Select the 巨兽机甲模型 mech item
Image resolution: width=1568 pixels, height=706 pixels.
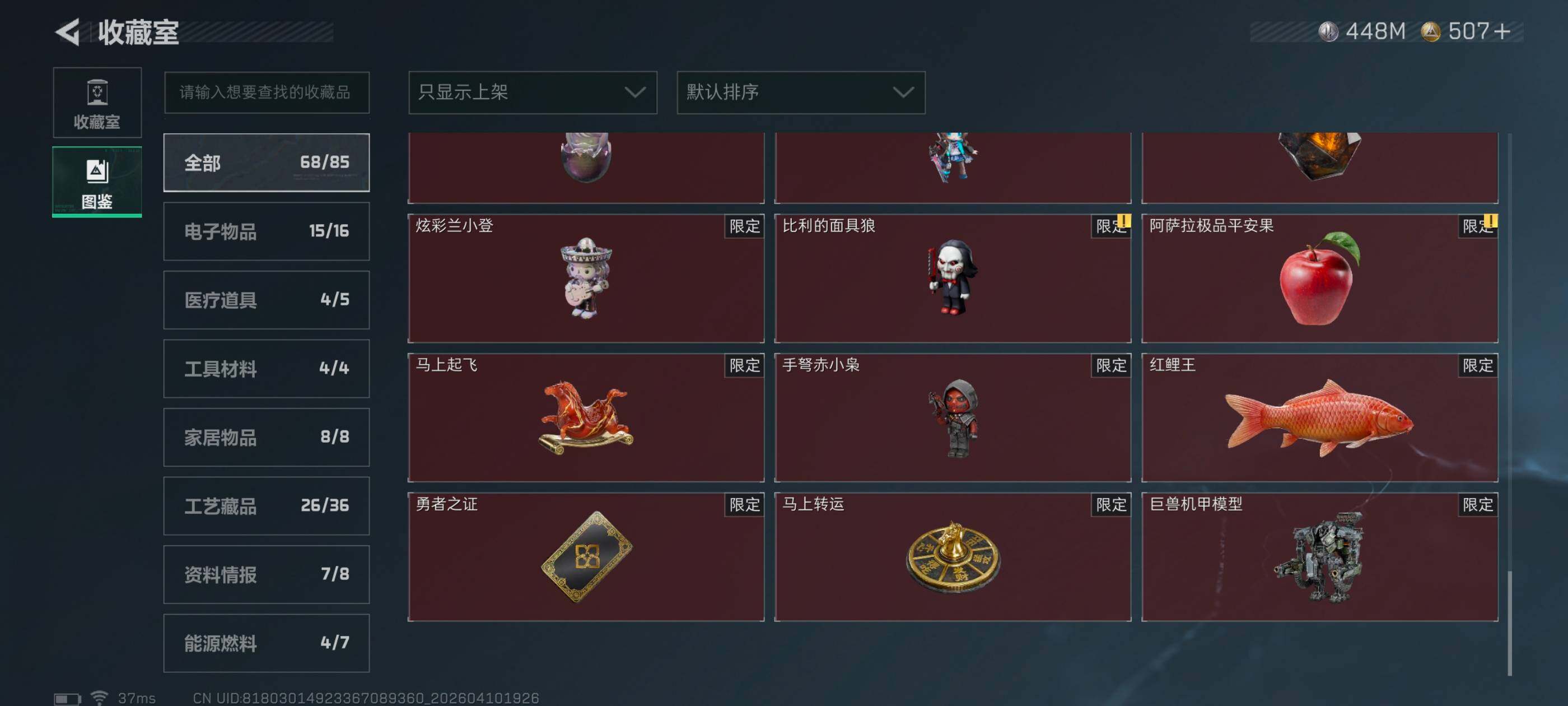coord(1319,557)
